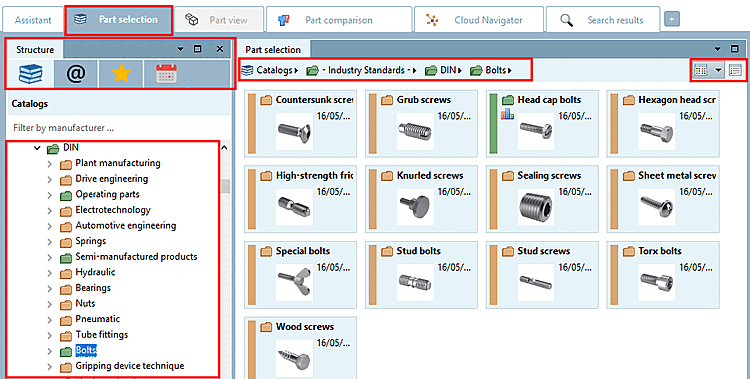The width and height of the screenshot is (750, 379).
Task: Switch to the Part view tab
Action: point(219,20)
